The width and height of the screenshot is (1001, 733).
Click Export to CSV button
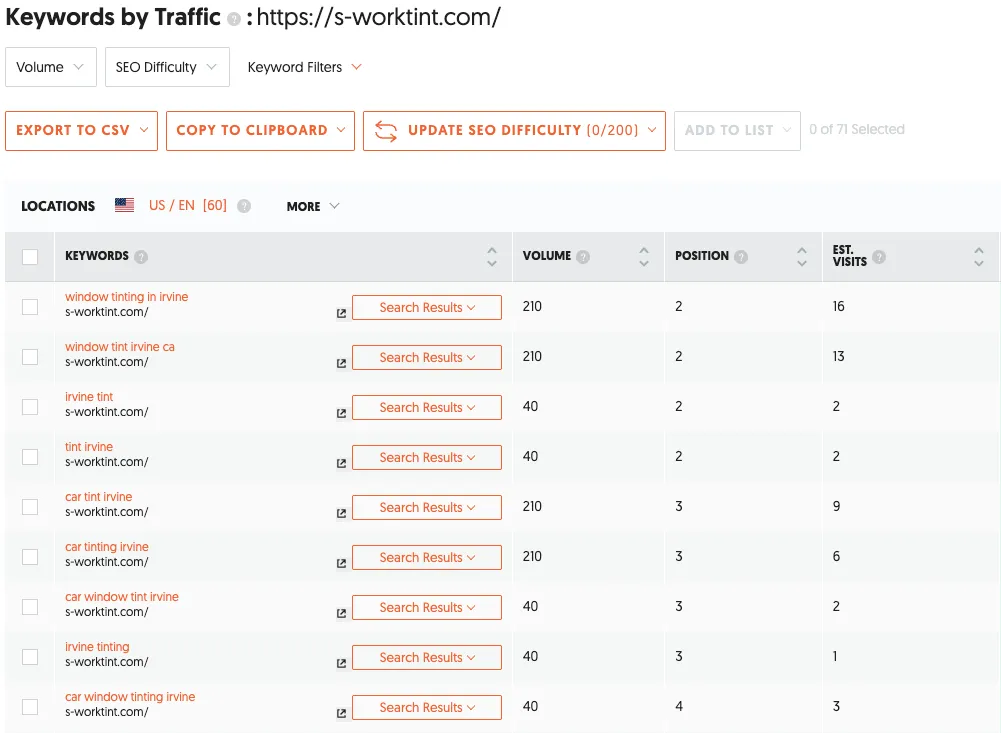coord(81,130)
